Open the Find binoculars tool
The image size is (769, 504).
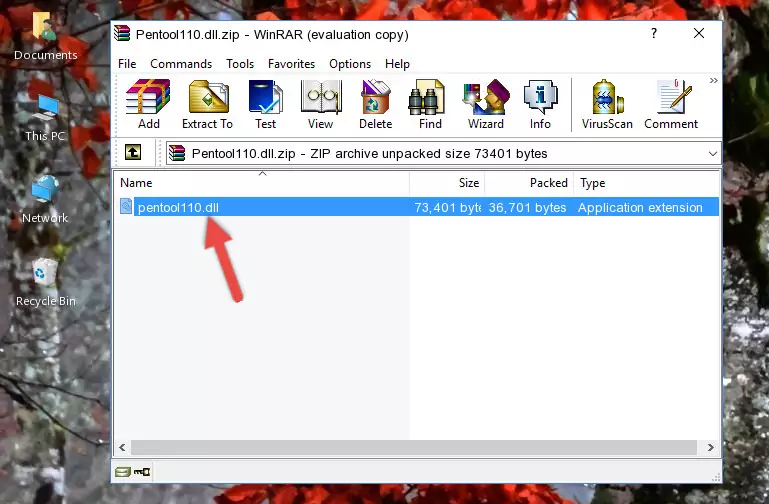430,104
